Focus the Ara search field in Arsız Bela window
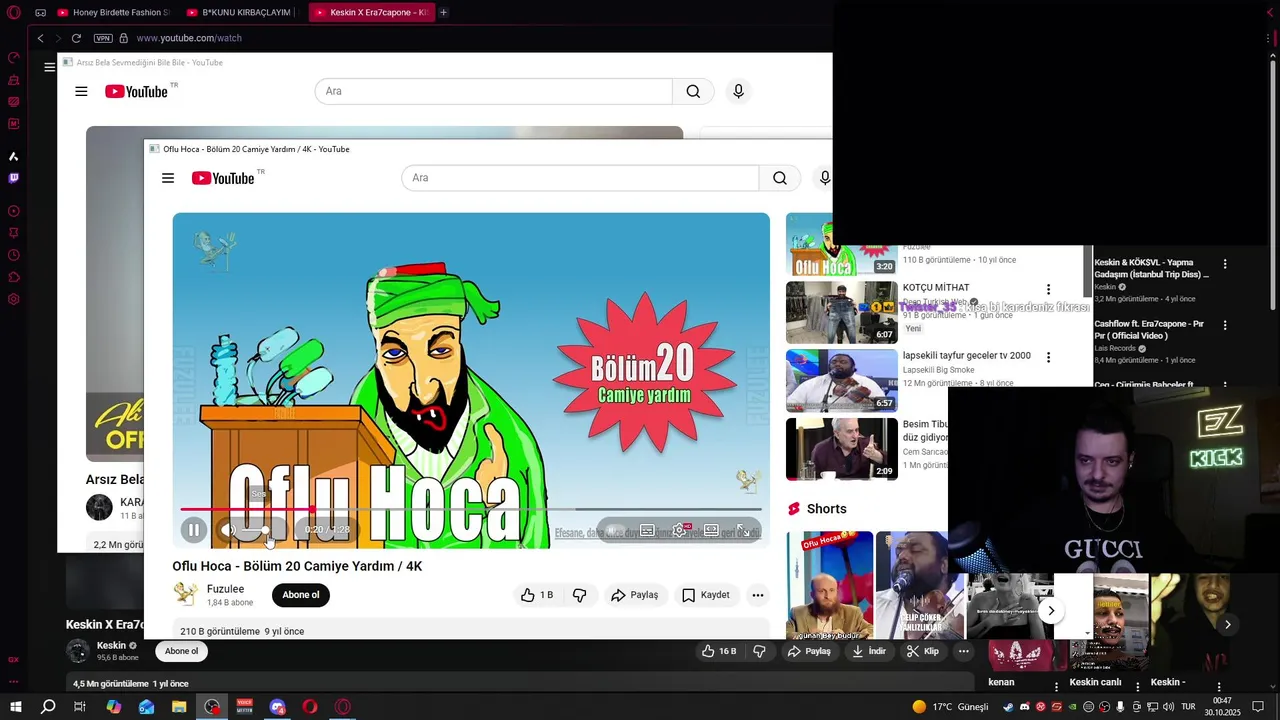Viewport: 1280px width, 720px height. 494,91
